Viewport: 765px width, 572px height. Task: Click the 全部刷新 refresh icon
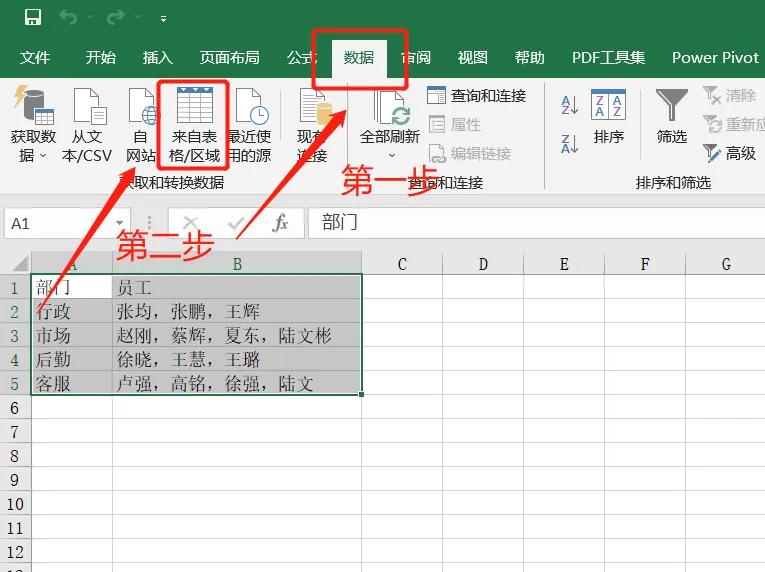[x=392, y=107]
